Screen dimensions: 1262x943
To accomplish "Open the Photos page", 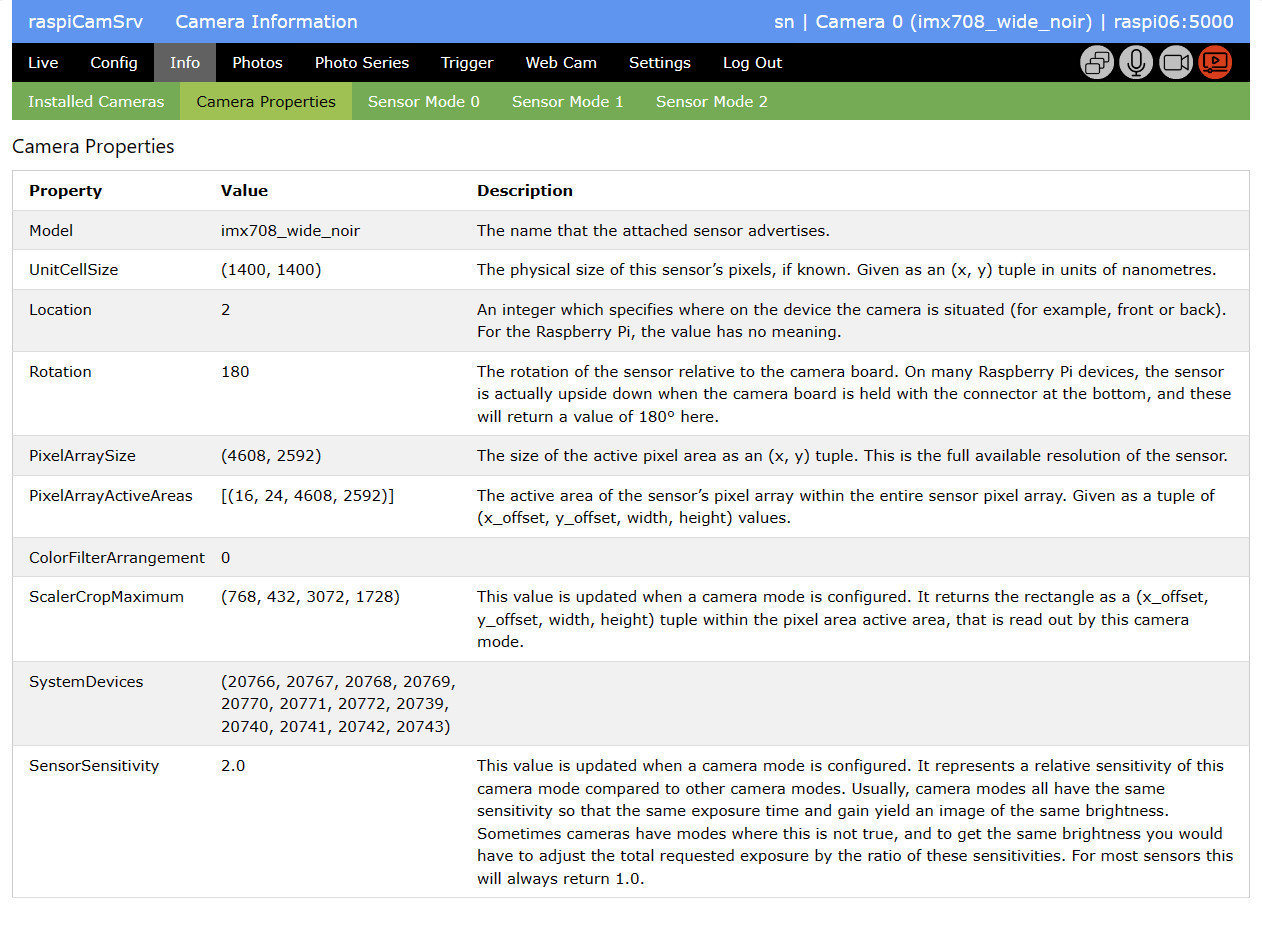I will click(257, 63).
